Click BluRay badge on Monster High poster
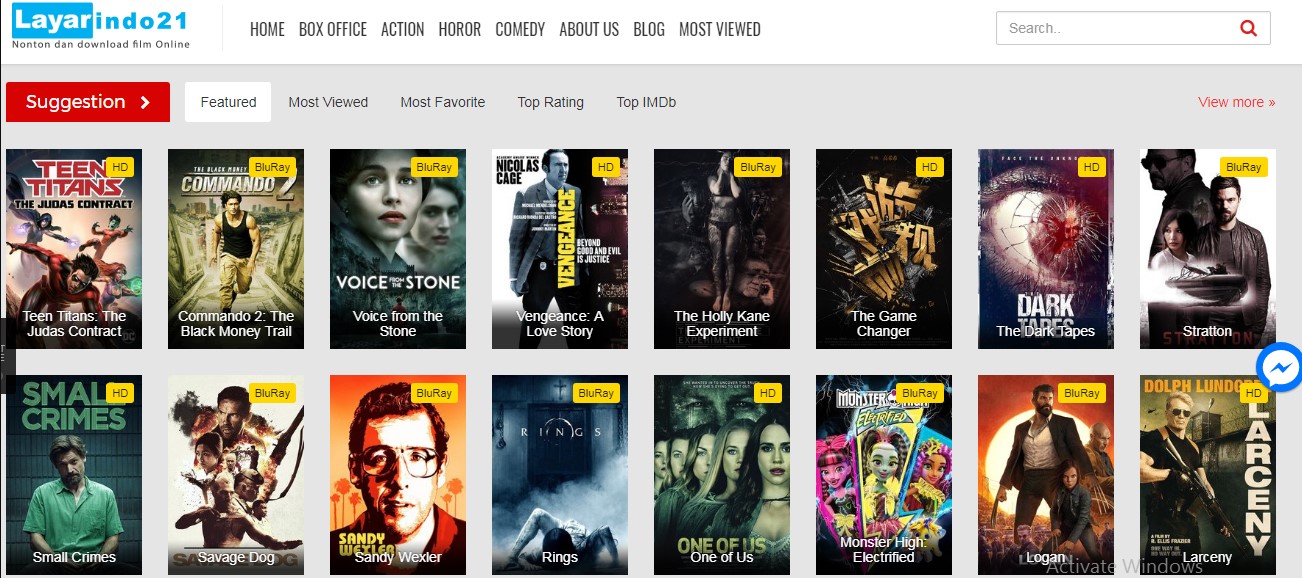The image size is (1302, 578). pos(920,393)
